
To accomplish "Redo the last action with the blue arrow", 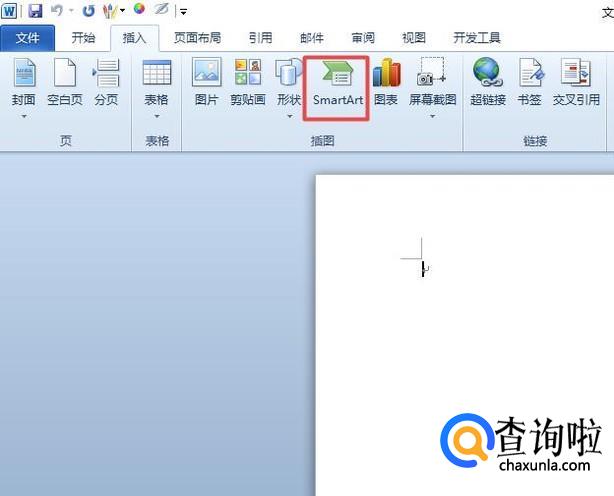I will [x=88, y=11].
